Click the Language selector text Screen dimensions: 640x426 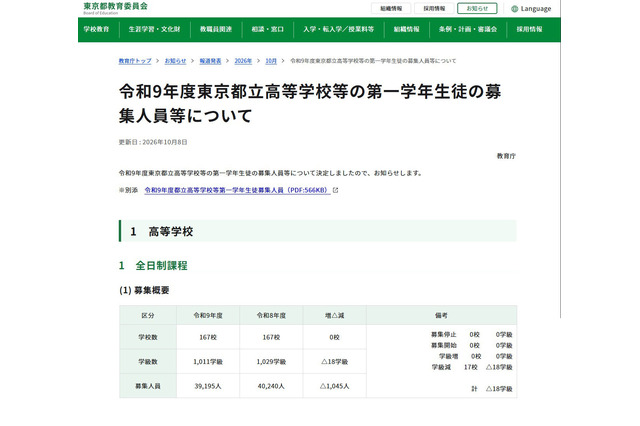pyautogui.click(x=536, y=9)
